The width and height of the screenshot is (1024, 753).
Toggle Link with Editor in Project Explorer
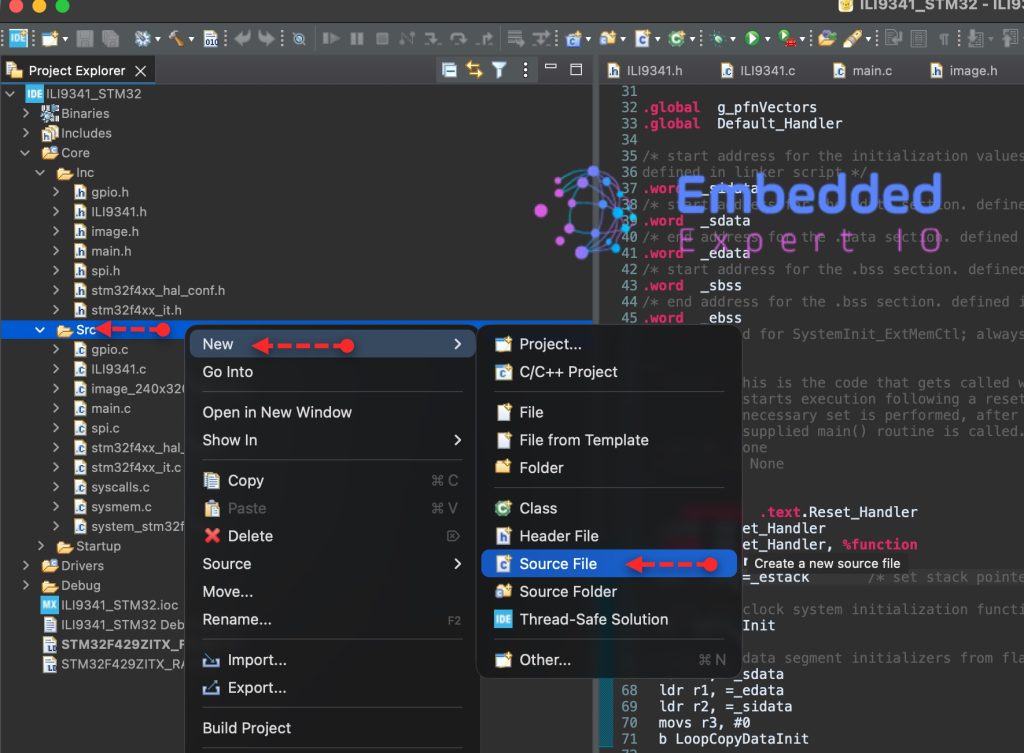(x=474, y=70)
